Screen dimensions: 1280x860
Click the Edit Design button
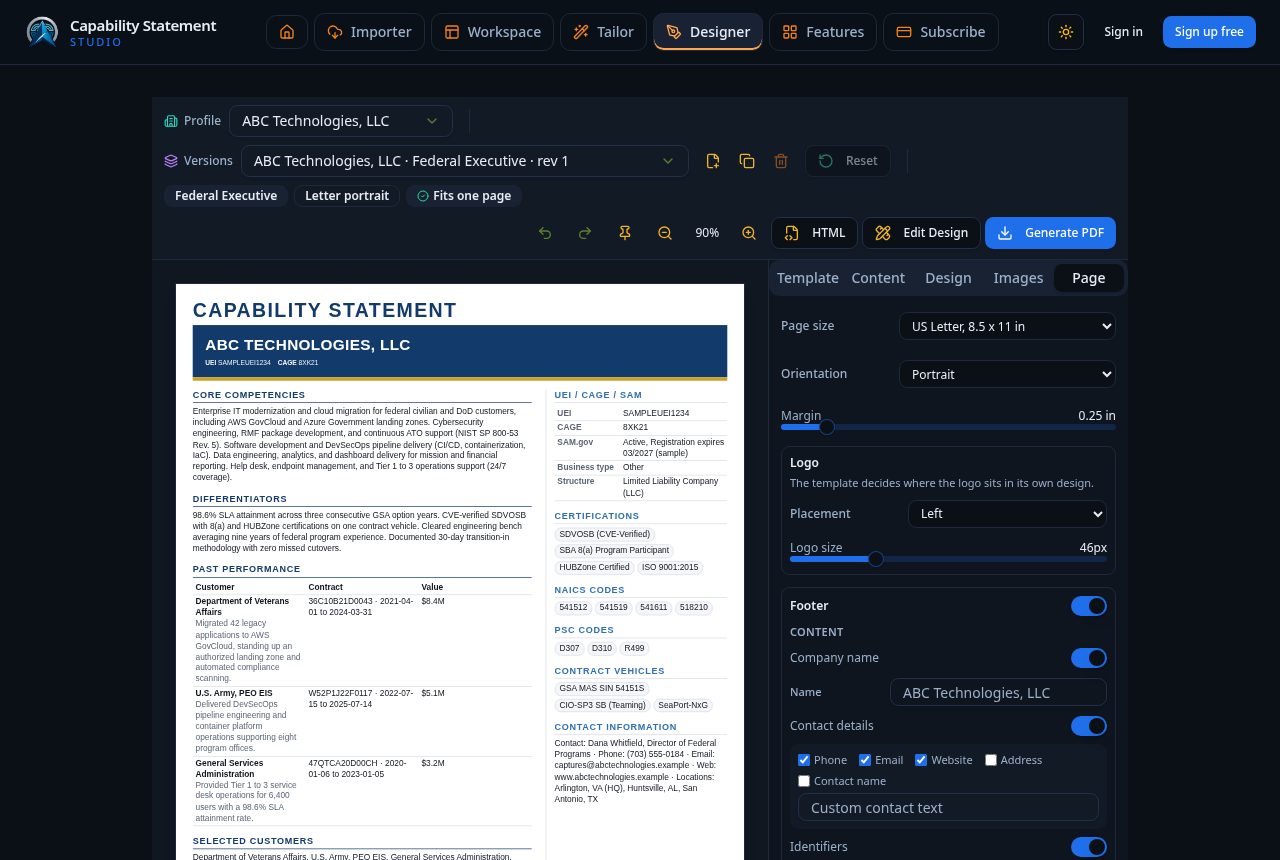click(x=922, y=233)
